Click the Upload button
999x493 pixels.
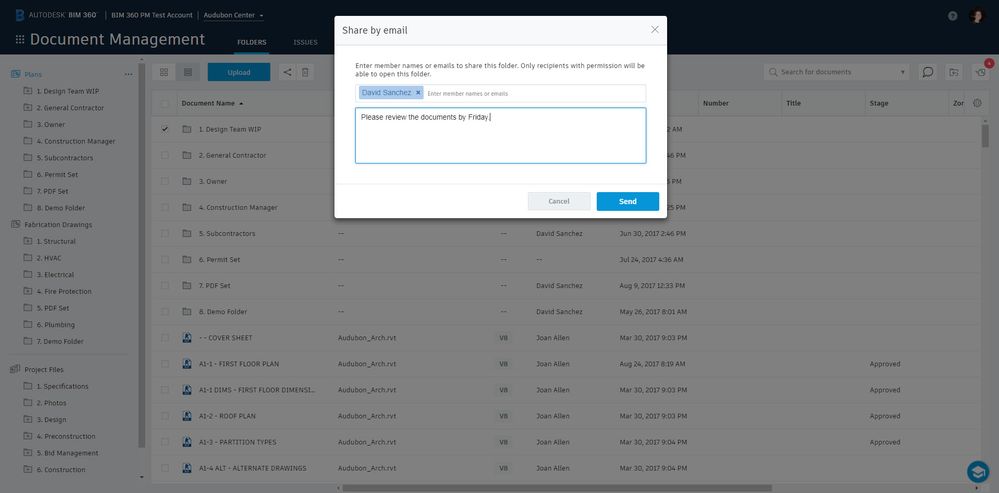[x=239, y=72]
